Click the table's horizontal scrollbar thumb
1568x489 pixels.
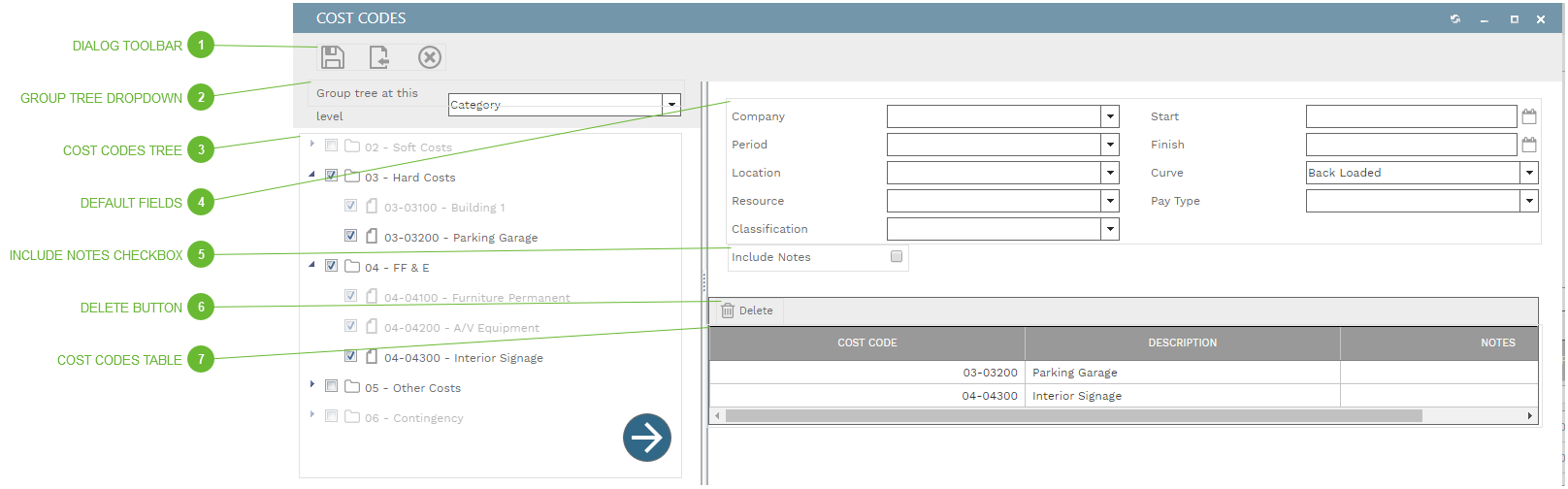[x=1074, y=415]
